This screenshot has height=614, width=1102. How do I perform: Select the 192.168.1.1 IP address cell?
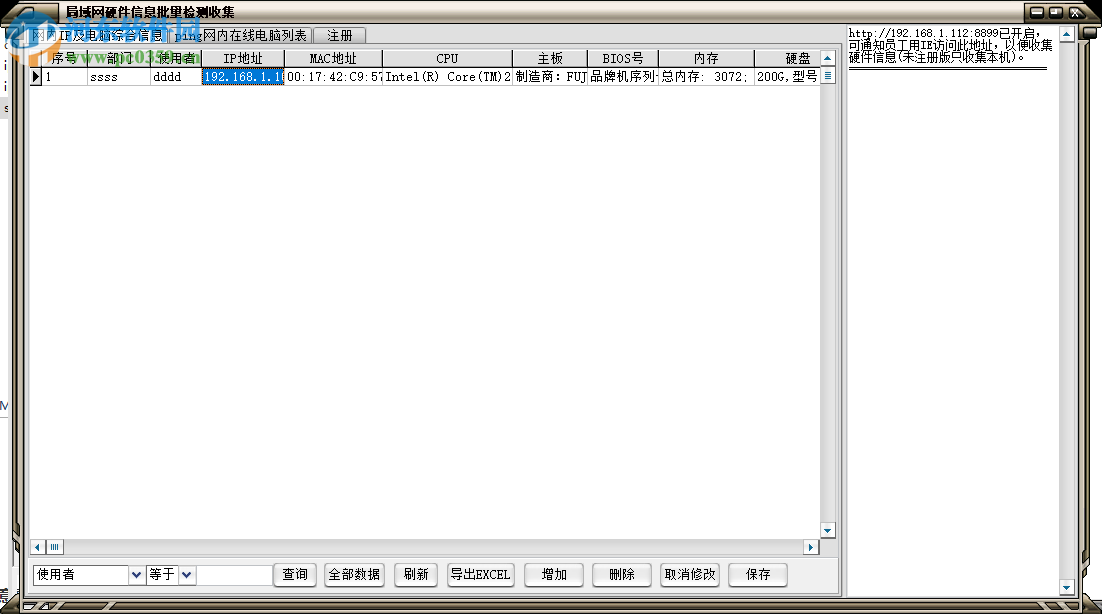click(243, 77)
